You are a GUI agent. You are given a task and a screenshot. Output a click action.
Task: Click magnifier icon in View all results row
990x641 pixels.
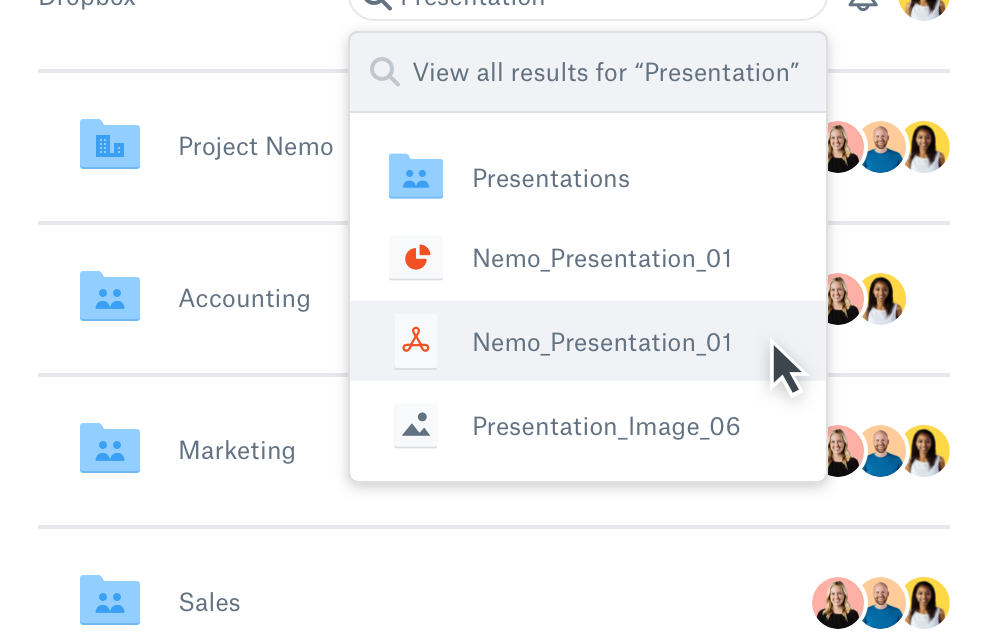click(385, 72)
